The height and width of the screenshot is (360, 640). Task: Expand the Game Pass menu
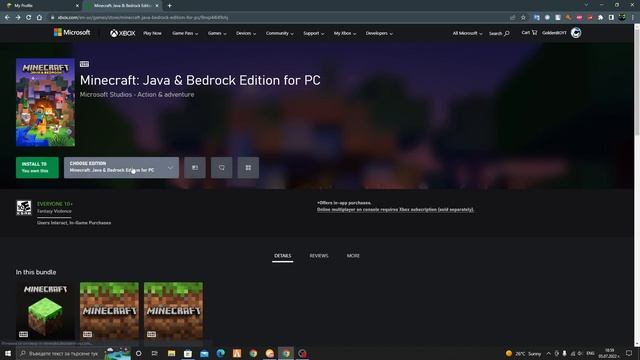tap(185, 33)
